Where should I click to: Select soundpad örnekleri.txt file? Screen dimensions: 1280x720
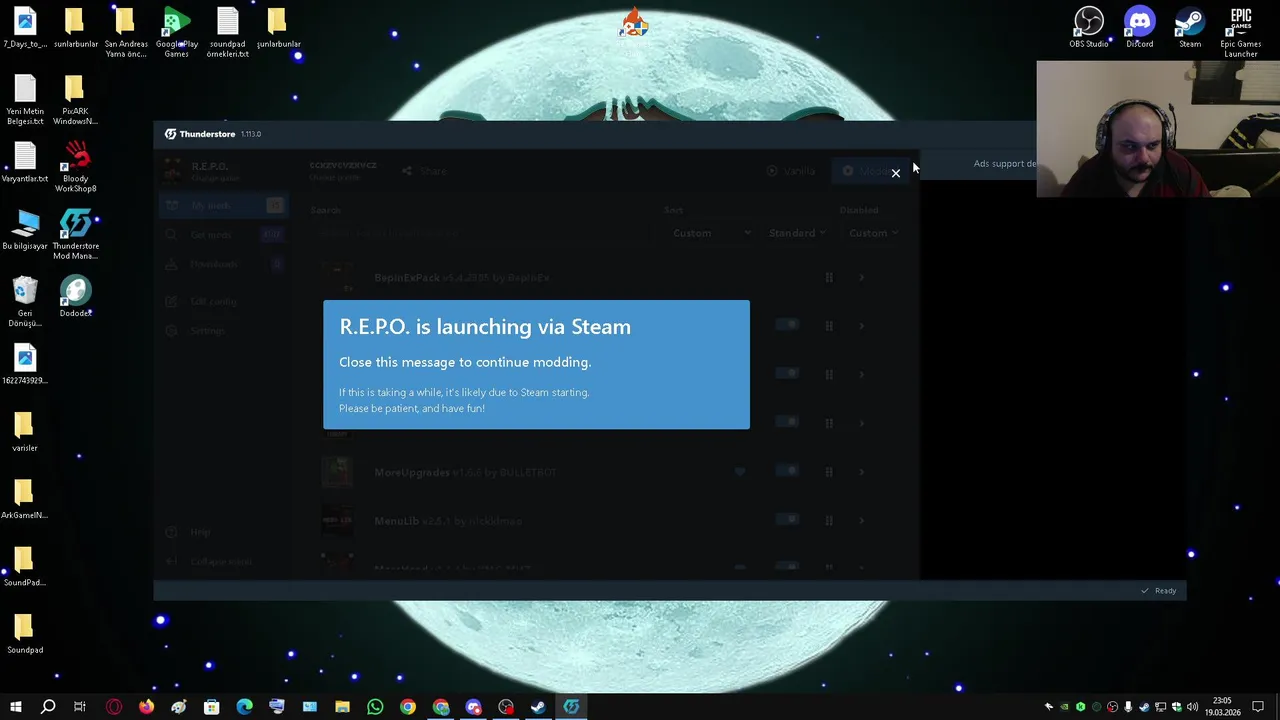227,33
